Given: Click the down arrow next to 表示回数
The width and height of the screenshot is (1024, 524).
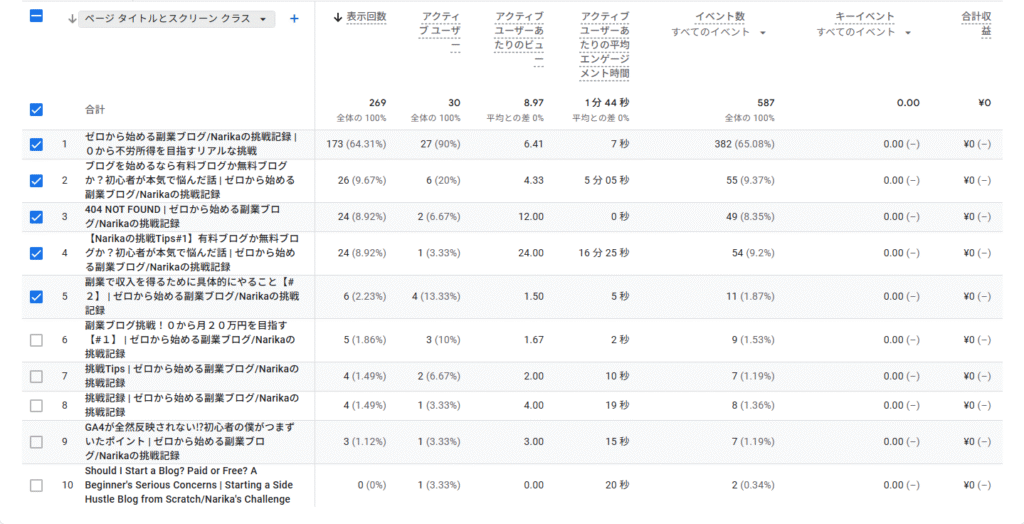Looking at the screenshot, I should tap(339, 17).
